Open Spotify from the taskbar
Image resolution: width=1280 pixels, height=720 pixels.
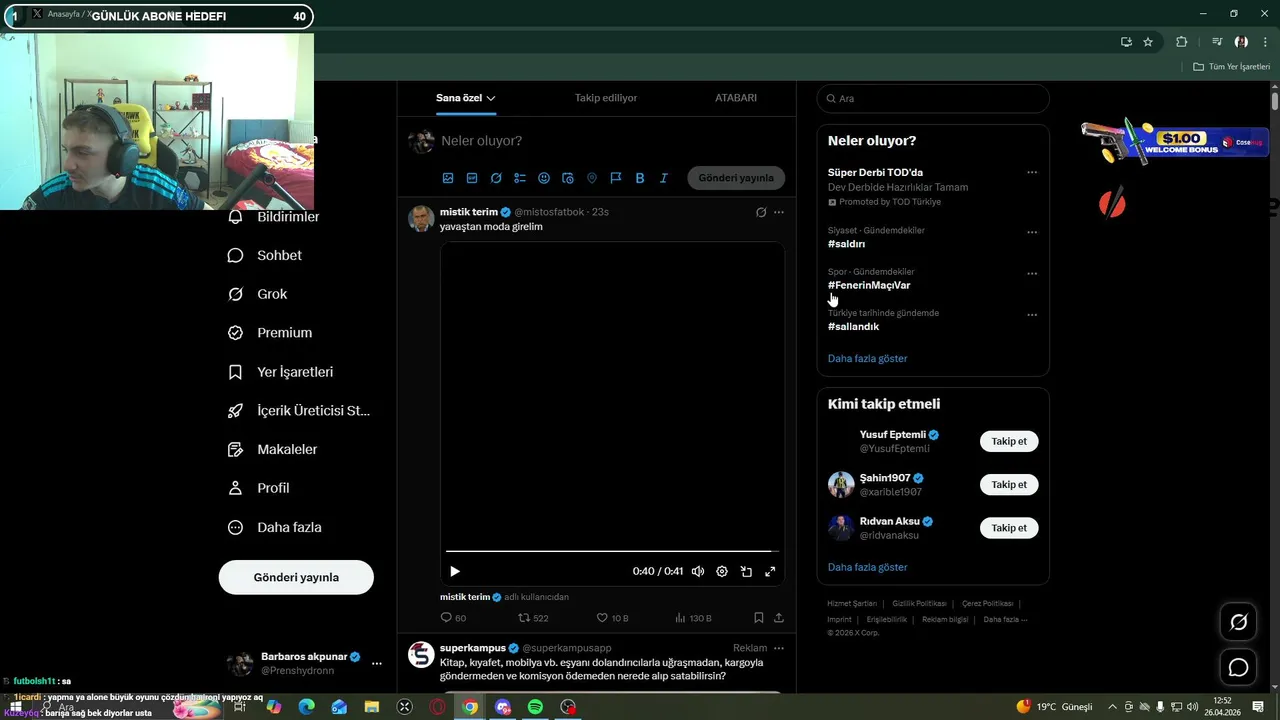coord(535,707)
